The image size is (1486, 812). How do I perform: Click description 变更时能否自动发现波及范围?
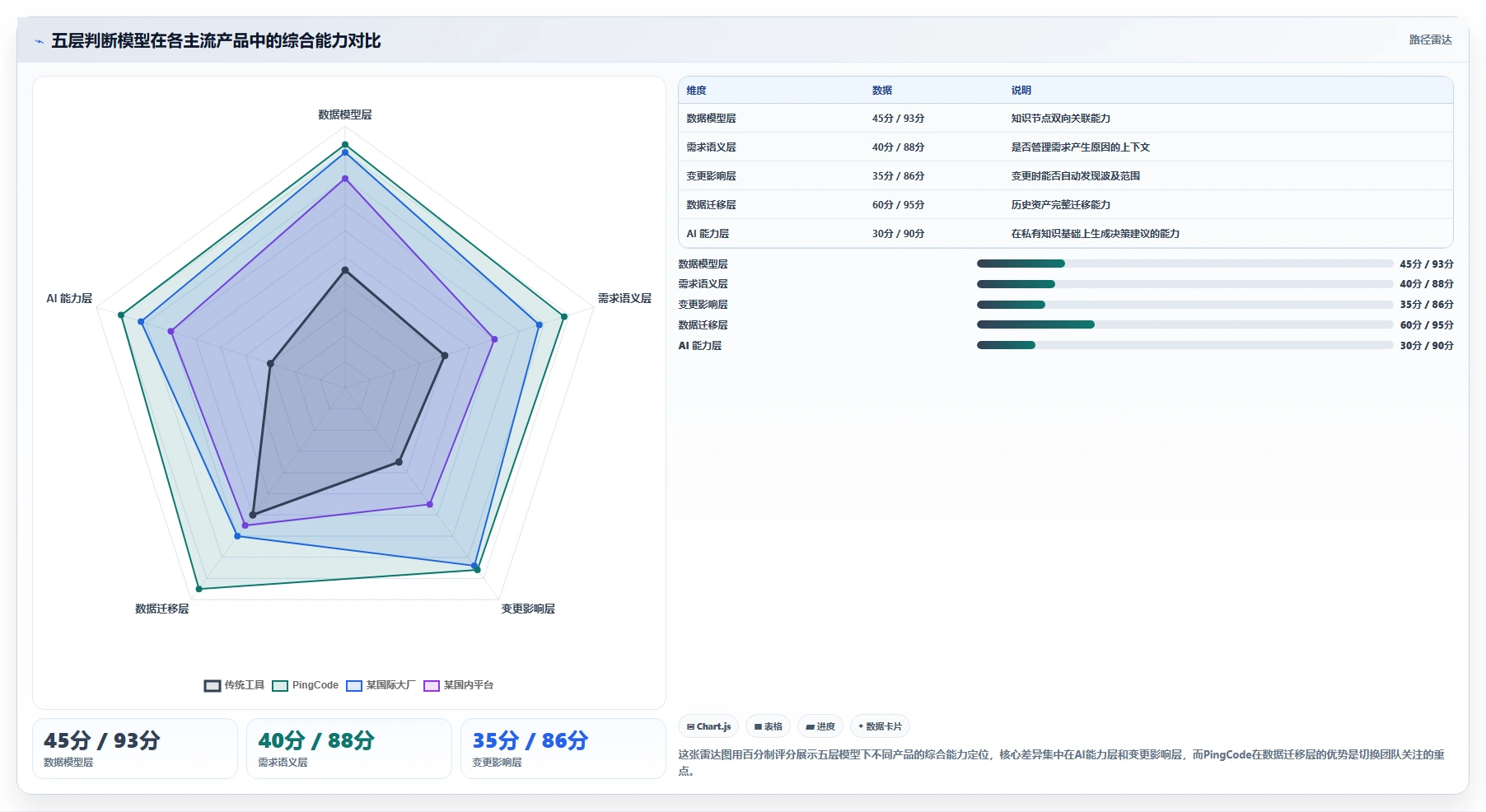click(x=1076, y=176)
